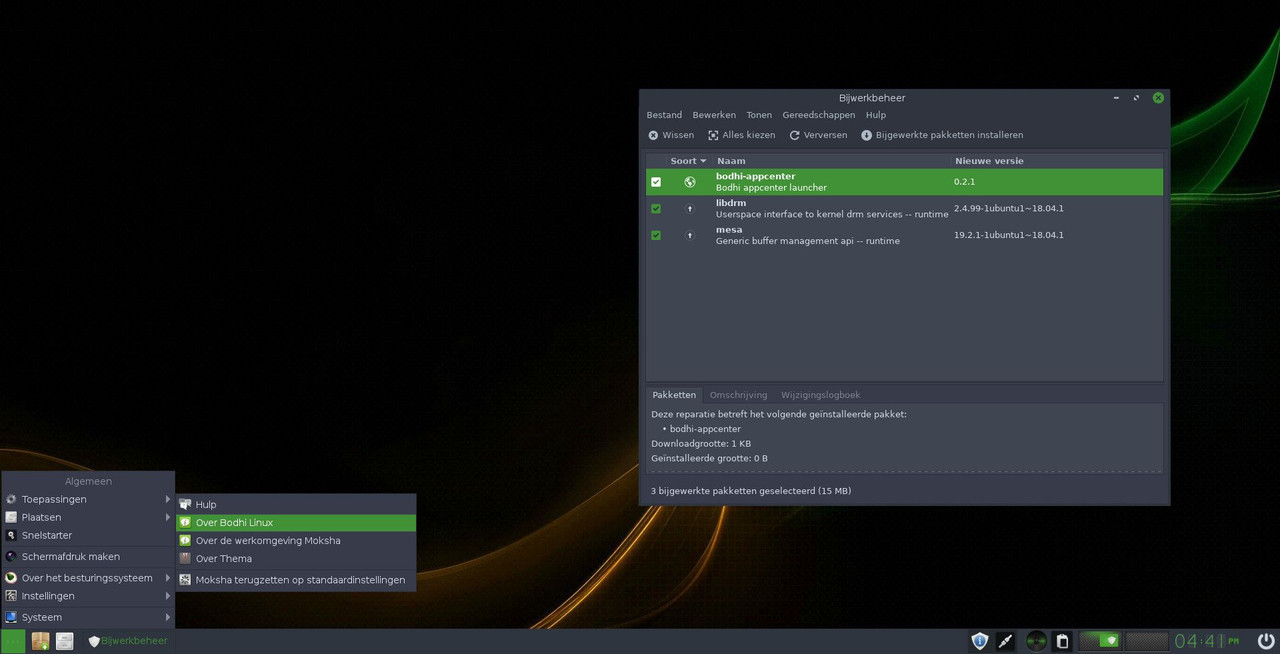Viewport: 1280px width, 654px height.
Task: Expand the Over het besturingssysteem submenu
Action: point(88,578)
